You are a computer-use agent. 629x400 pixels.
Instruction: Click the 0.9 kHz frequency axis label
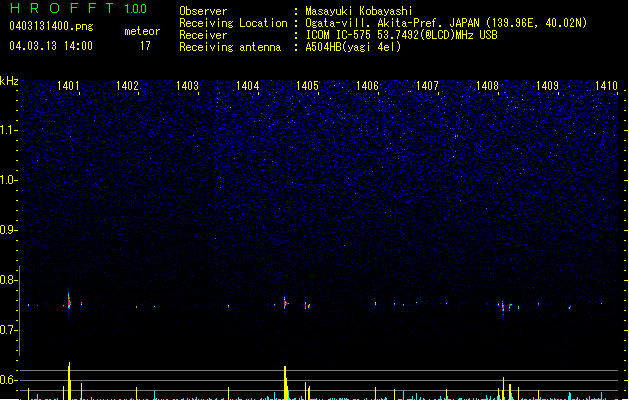(8, 230)
